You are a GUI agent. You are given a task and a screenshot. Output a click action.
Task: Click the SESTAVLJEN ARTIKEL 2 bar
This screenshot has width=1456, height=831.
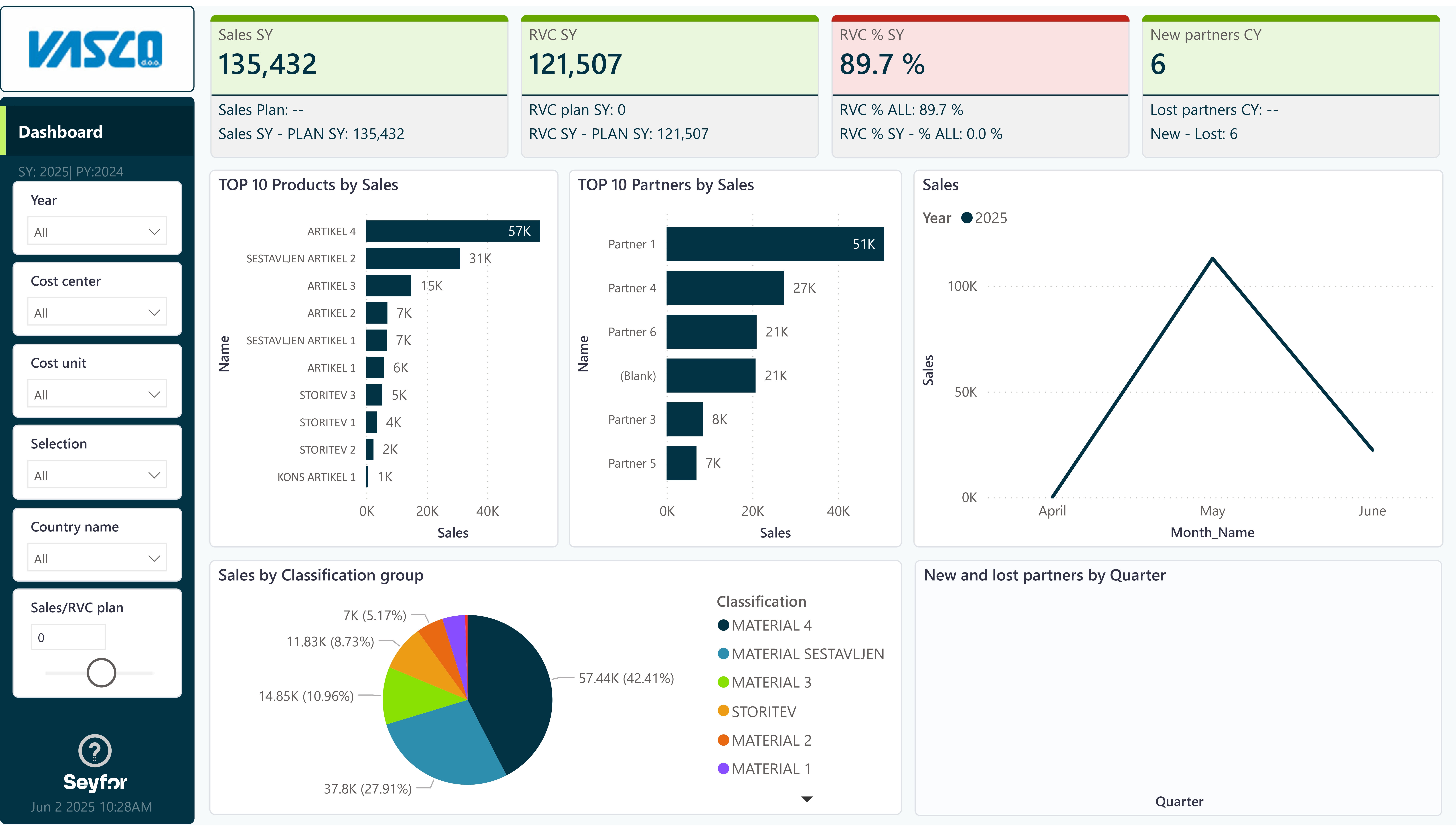pos(413,259)
